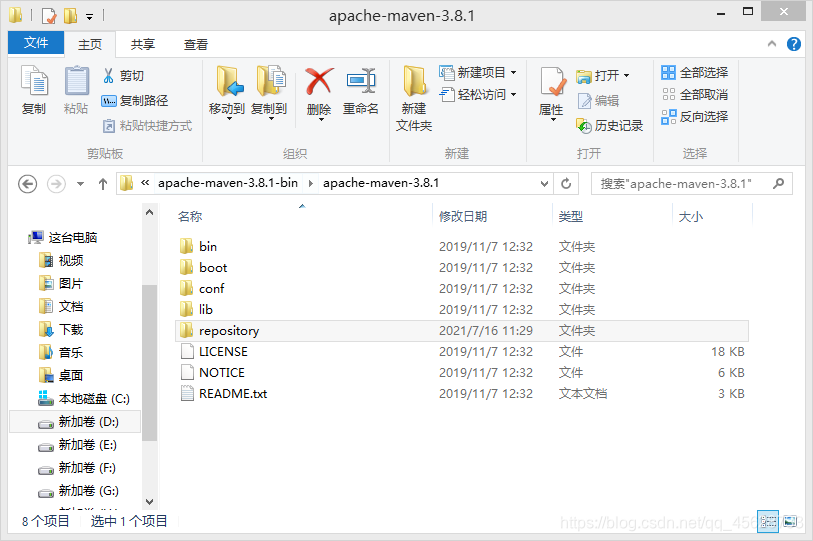Expand subfolders after apache-maven-3.8.1-bin in breadcrumb
This screenshot has height=541, width=813.
tap(311, 184)
